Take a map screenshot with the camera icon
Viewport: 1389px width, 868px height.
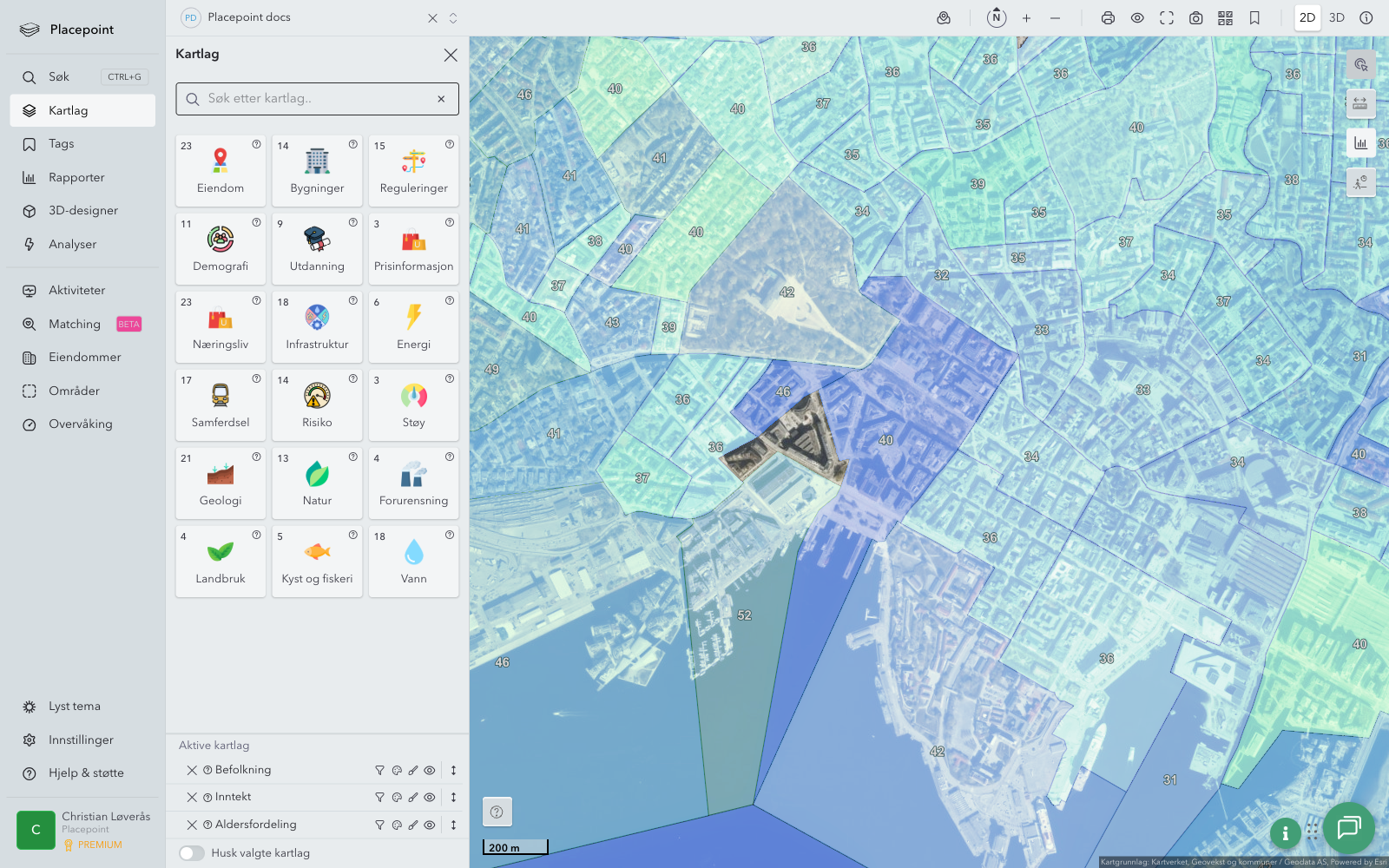[1195, 18]
